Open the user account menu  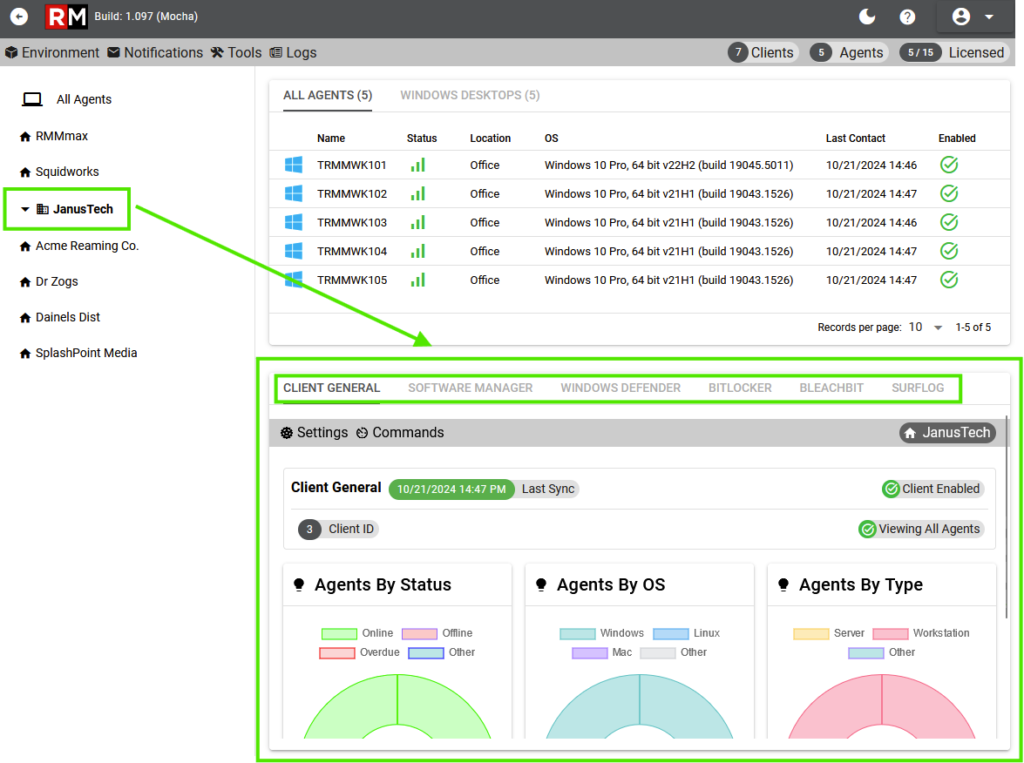point(972,17)
